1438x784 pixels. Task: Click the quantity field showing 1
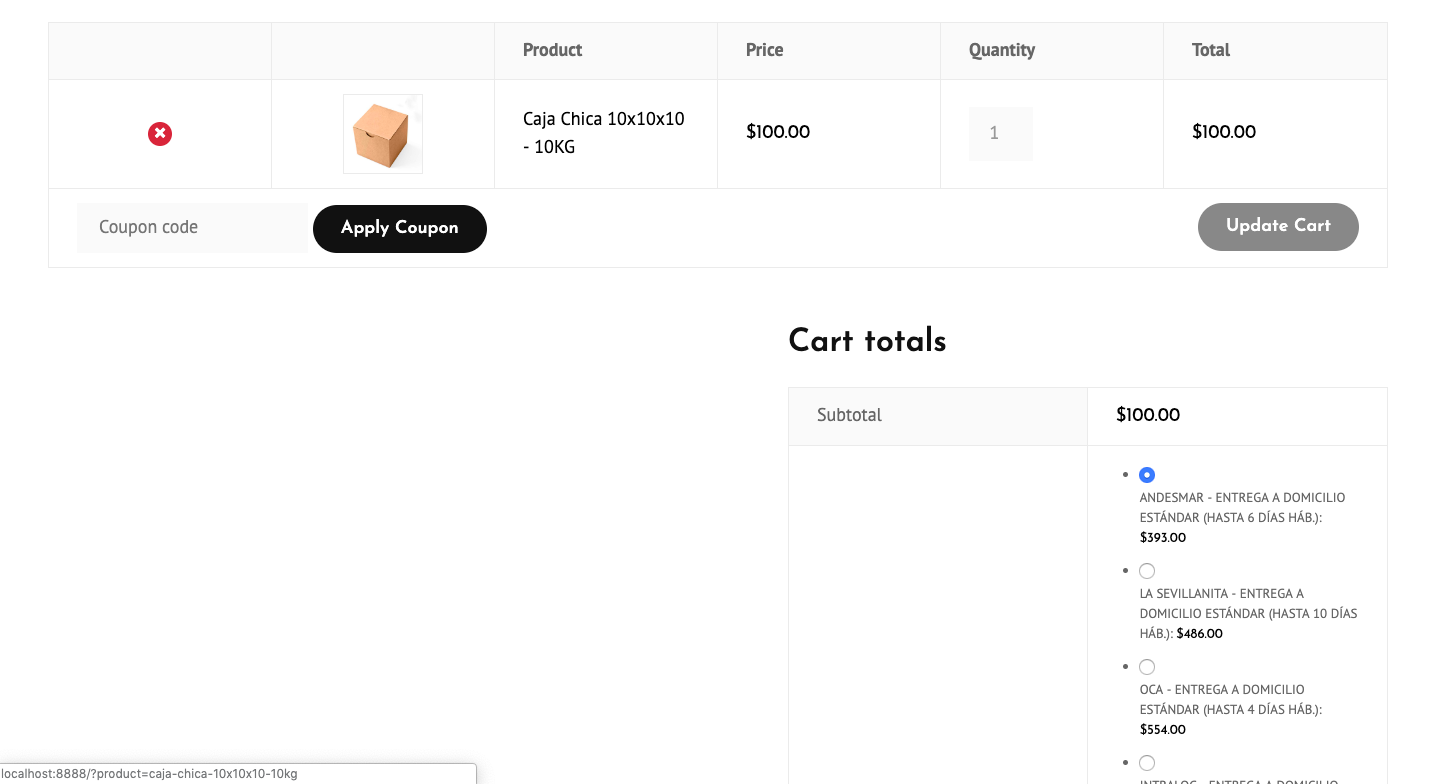[x=1001, y=133]
